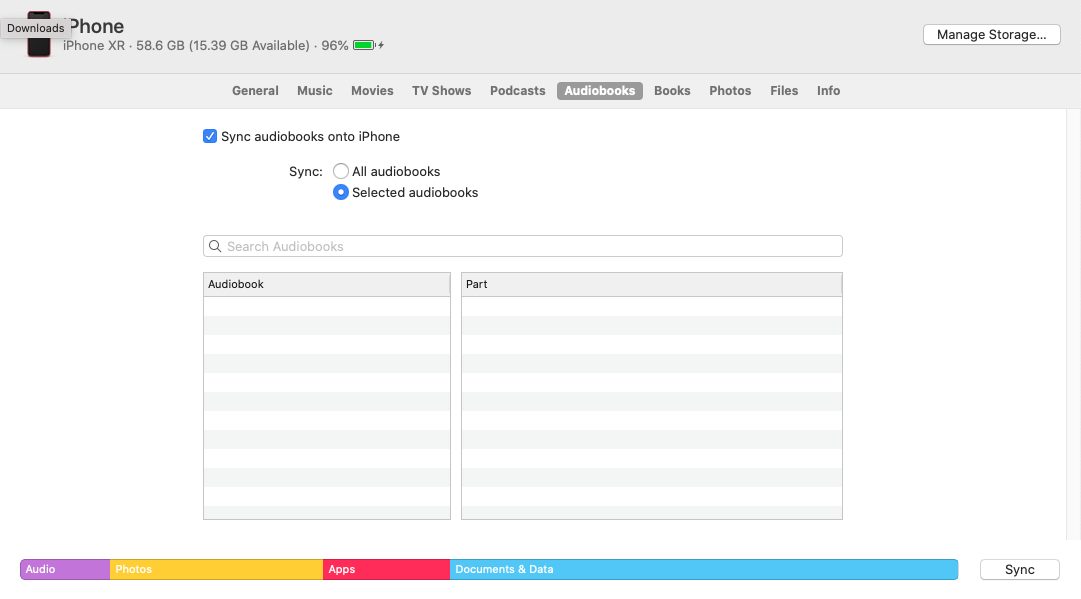1081x599 pixels.
Task: Open the Podcasts tab
Action: (x=518, y=91)
